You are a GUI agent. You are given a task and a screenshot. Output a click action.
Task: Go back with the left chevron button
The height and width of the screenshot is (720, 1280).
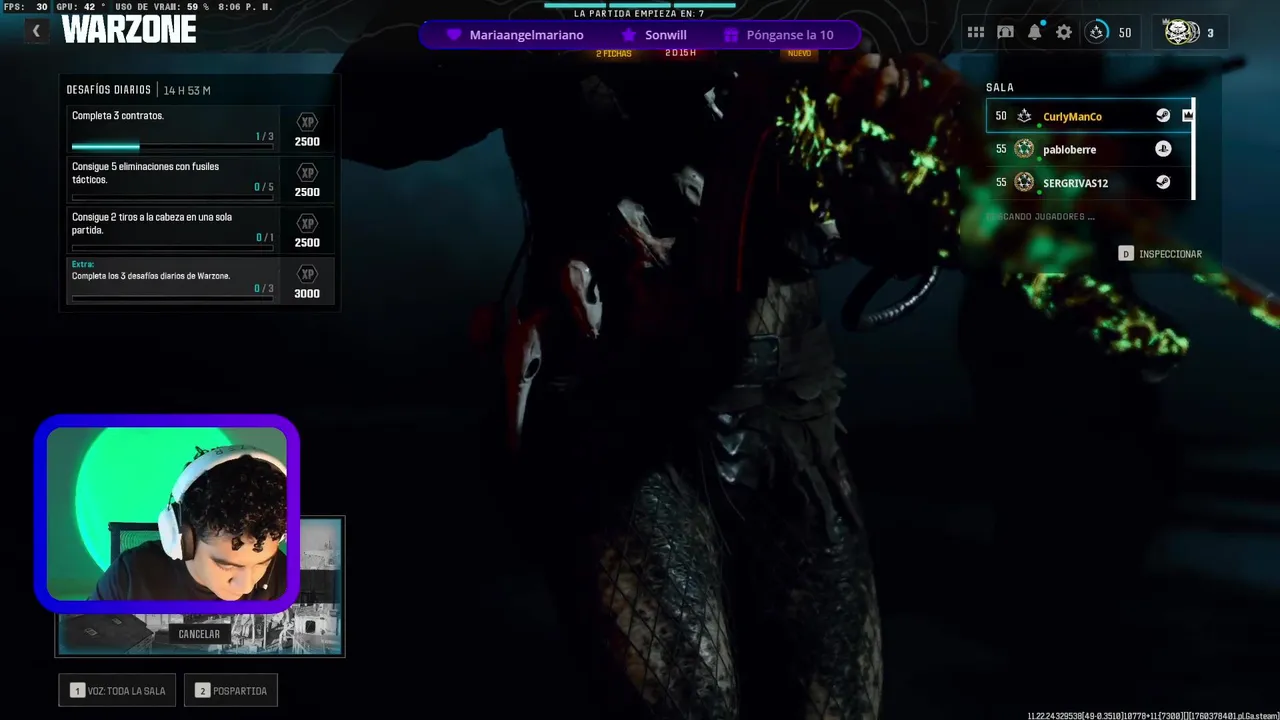click(x=36, y=31)
